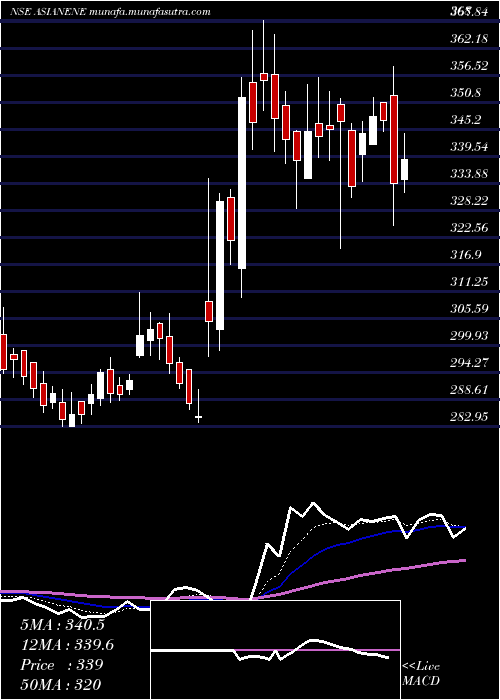Click the 50MA : 320 readout
The height and width of the screenshot is (700, 500).
click(61, 684)
